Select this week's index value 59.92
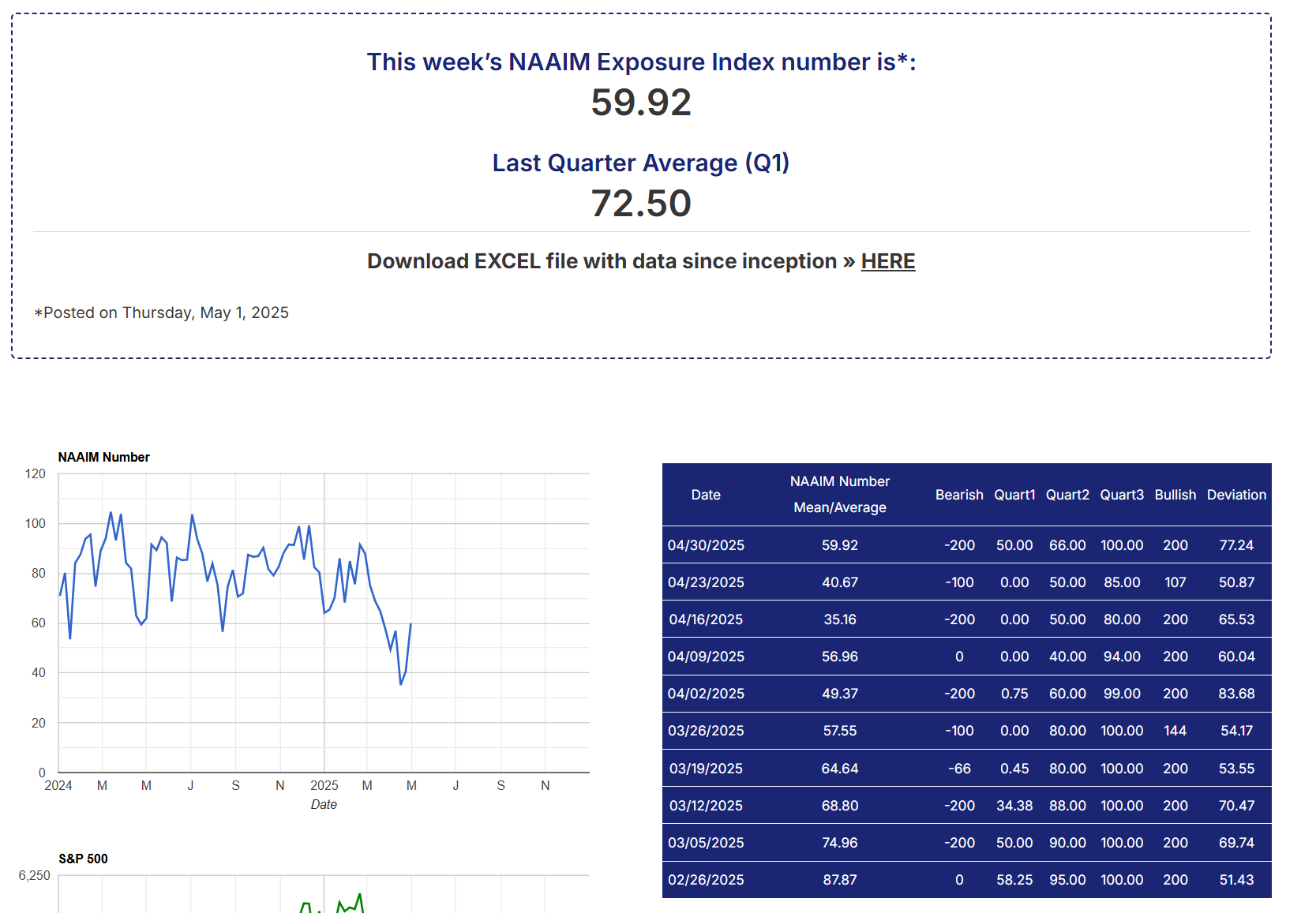 click(641, 103)
